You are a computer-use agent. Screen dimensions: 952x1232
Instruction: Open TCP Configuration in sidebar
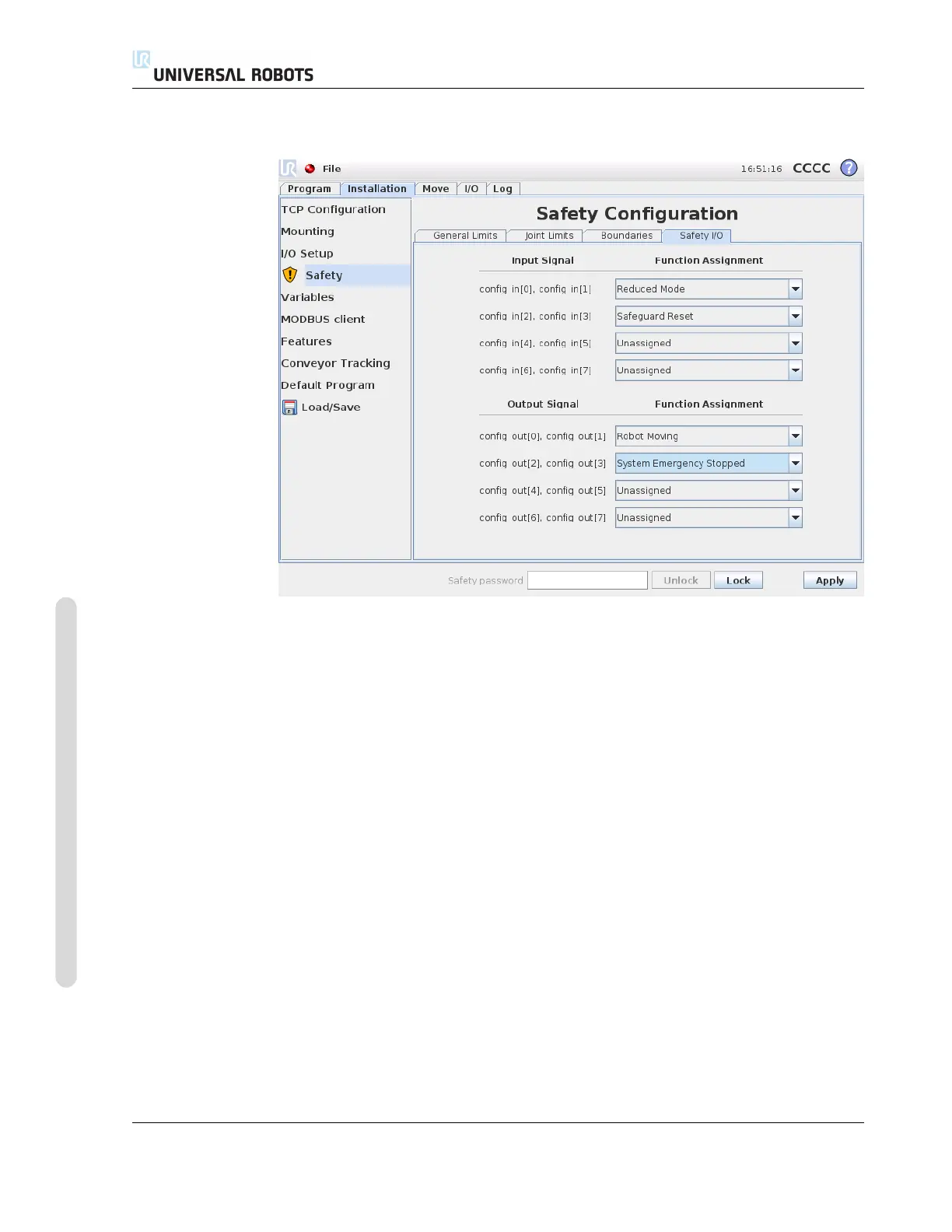pos(333,210)
